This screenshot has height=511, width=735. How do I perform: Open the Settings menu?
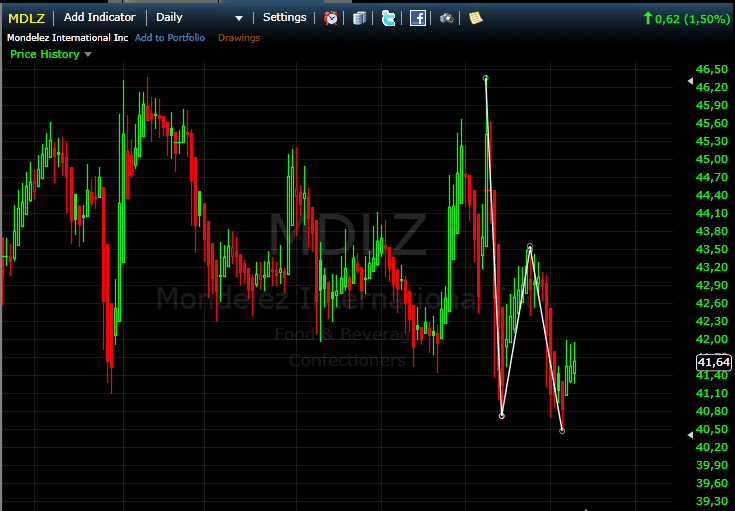[285, 17]
